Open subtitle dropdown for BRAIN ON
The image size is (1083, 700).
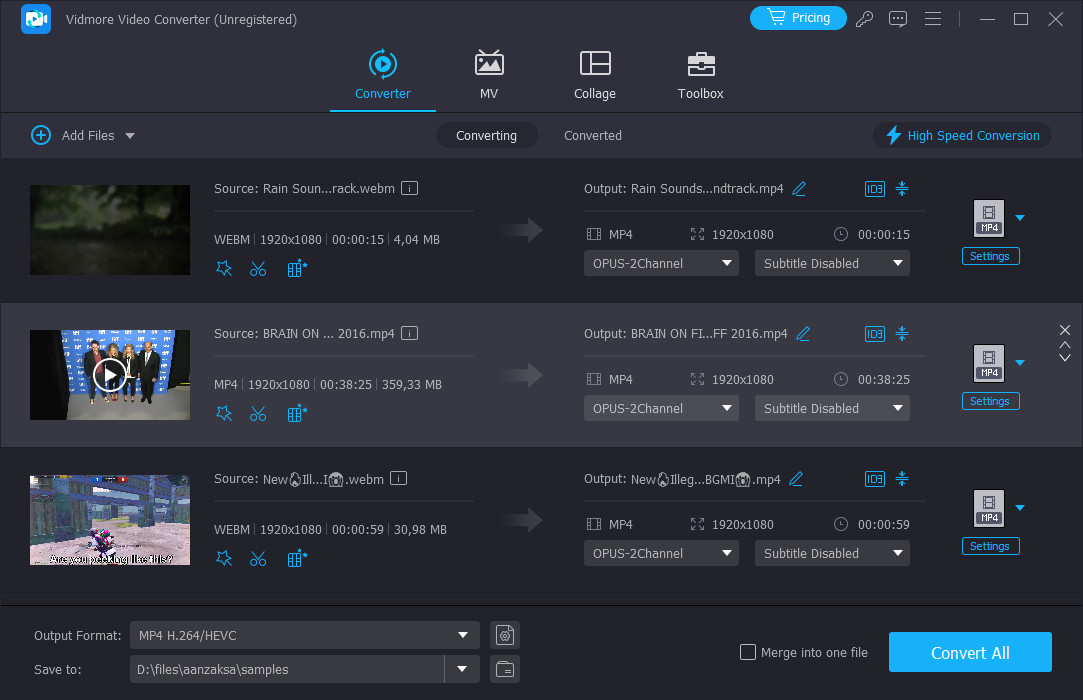[x=832, y=408]
